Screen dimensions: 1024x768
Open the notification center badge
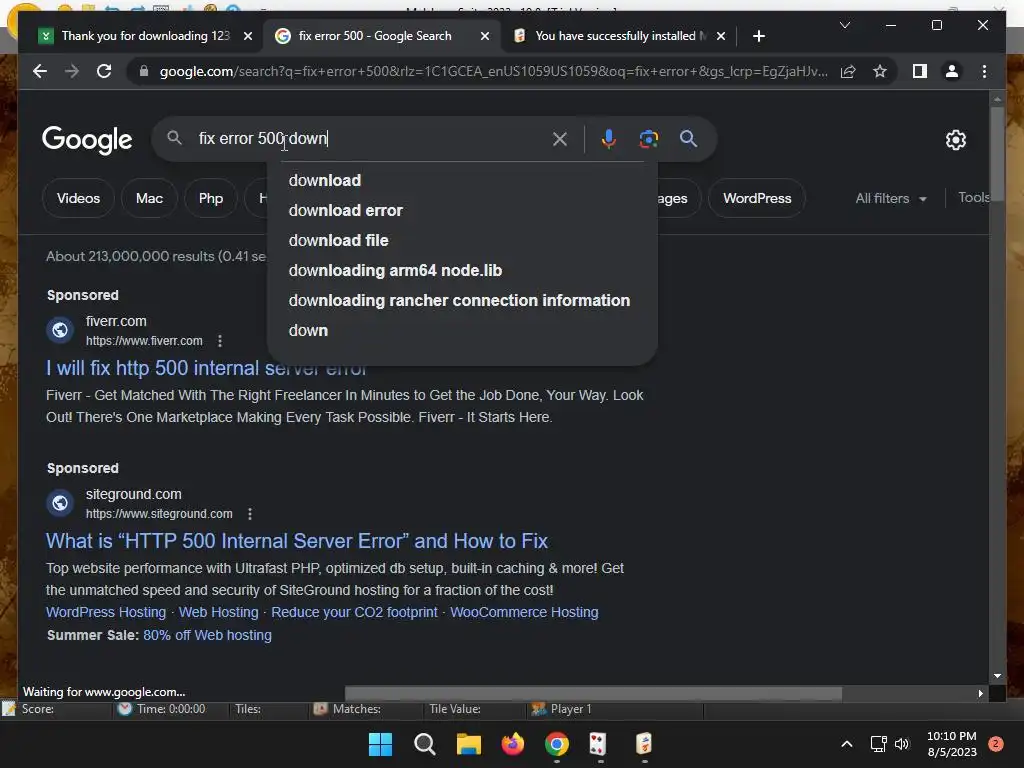point(995,744)
